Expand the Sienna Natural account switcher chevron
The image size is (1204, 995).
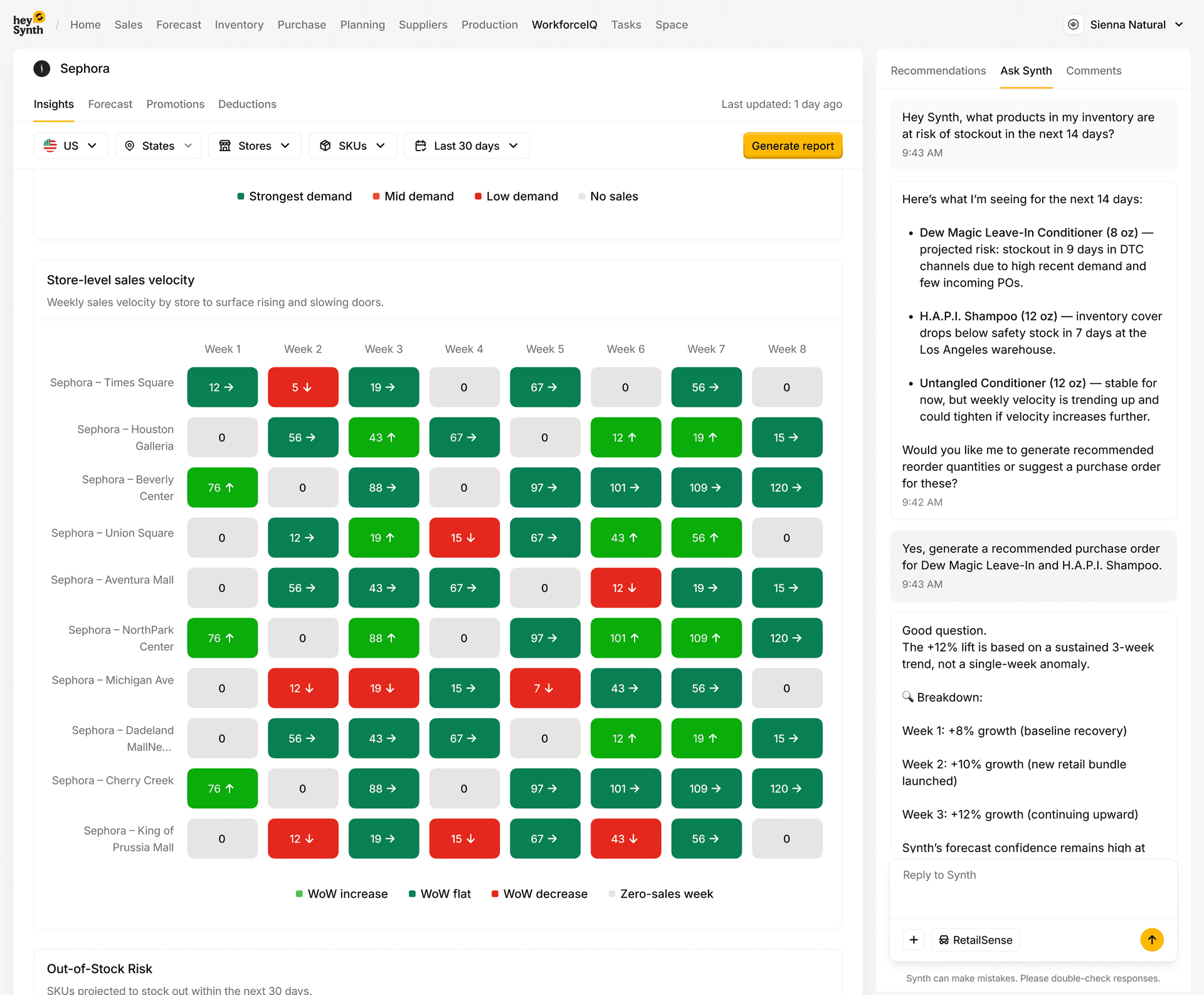[1181, 24]
